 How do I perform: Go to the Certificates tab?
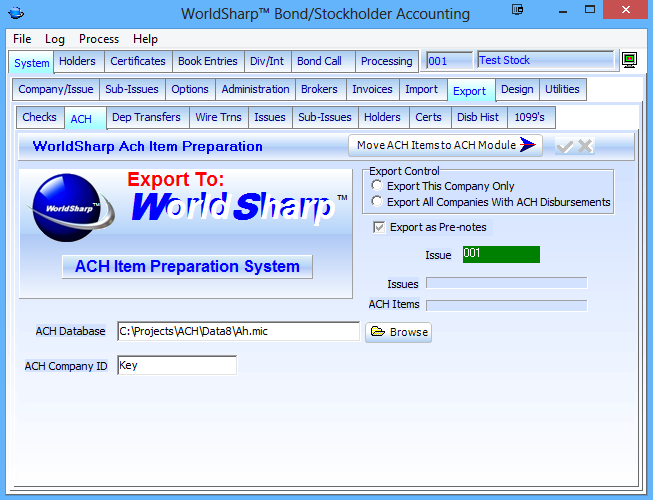[138, 61]
